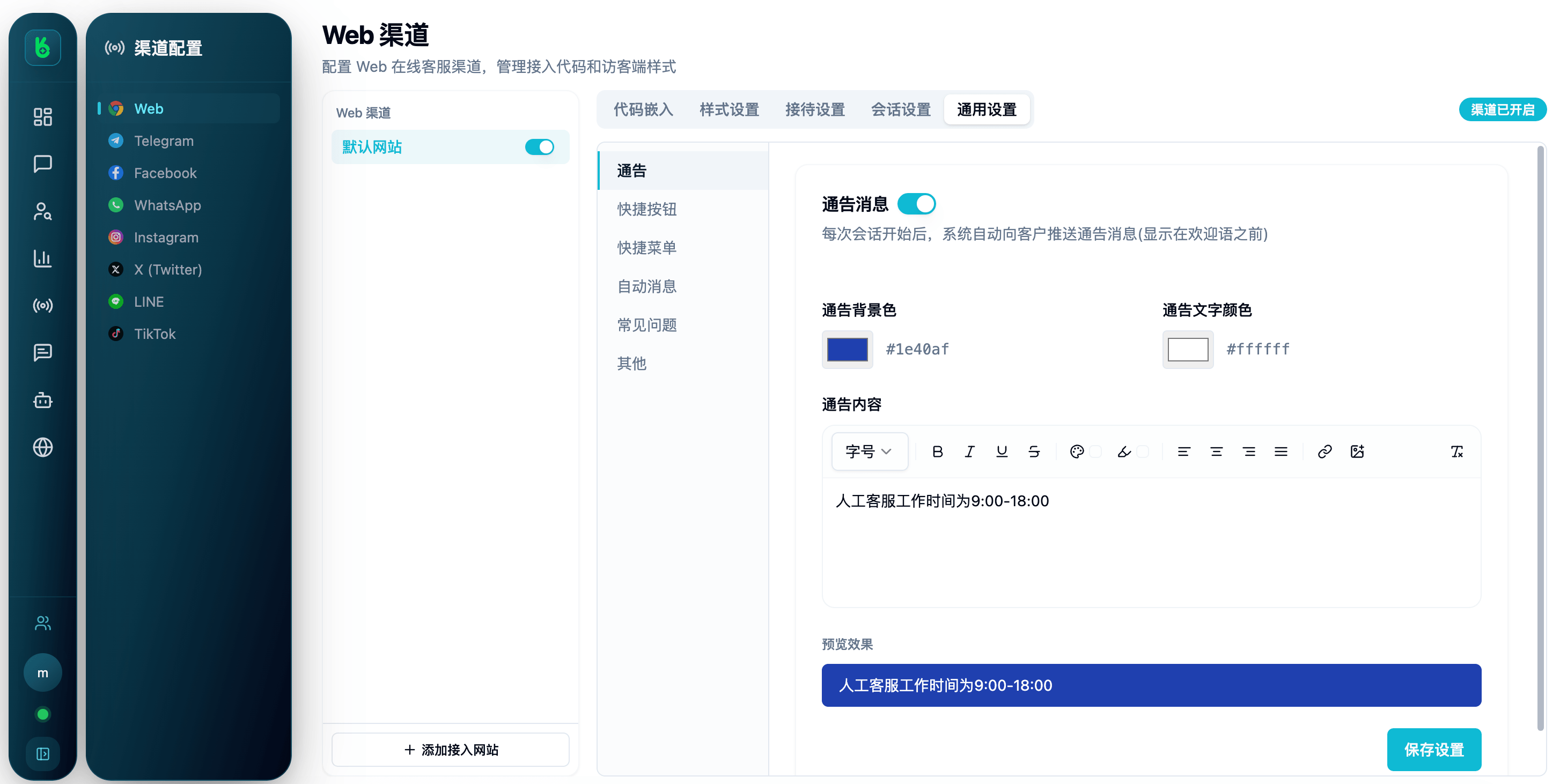This screenshot has width=1560, height=784.
Task: Open the 常见问题 settings section
Action: pos(683,325)
